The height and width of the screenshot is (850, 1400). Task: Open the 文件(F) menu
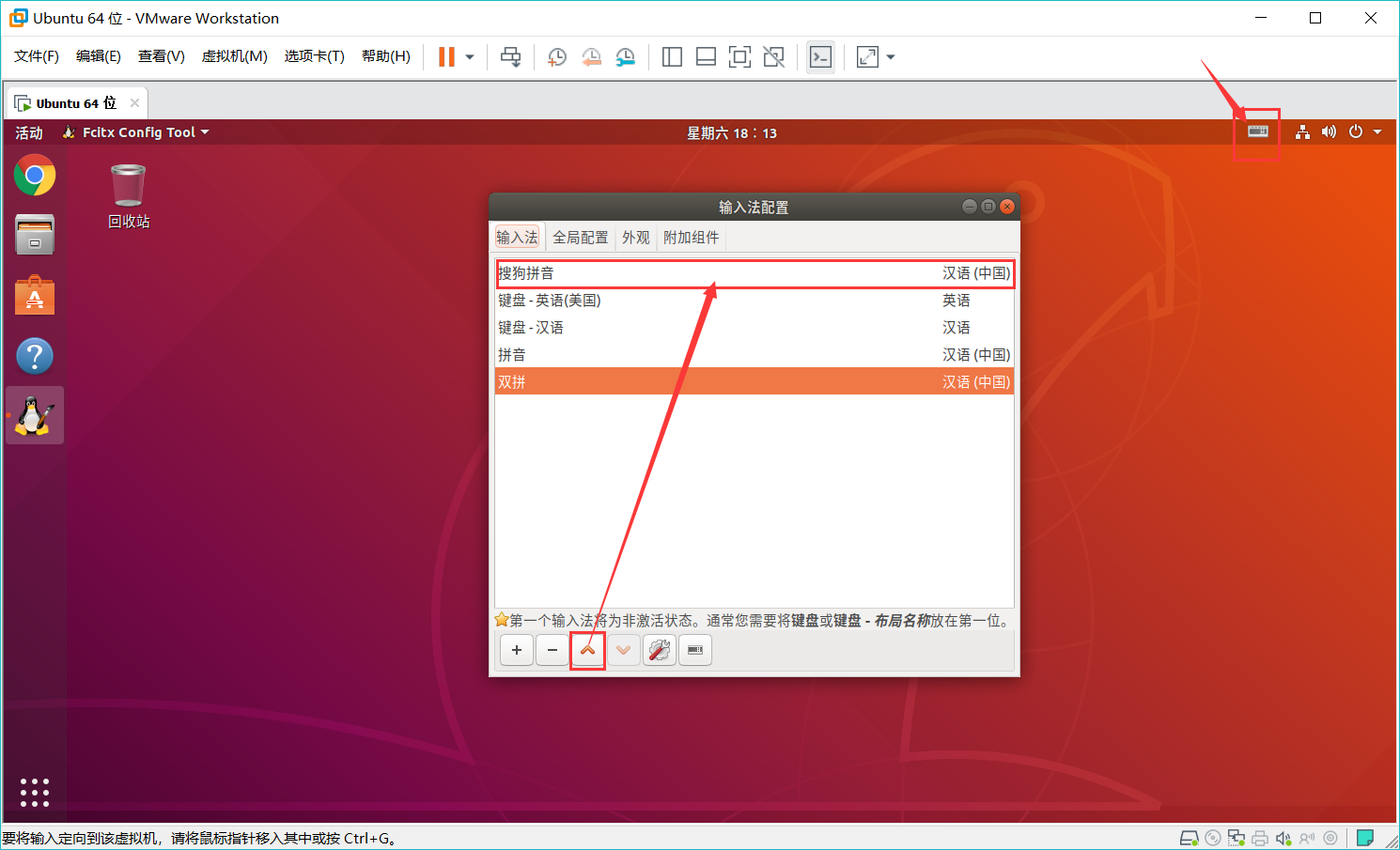[37, 56]
